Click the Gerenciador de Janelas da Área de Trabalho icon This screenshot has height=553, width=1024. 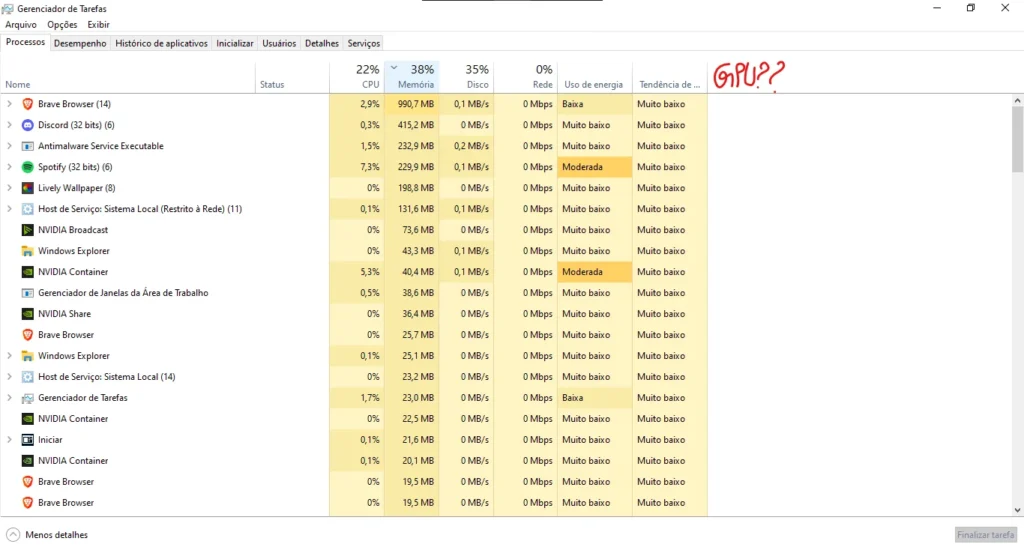click(27, 292)
